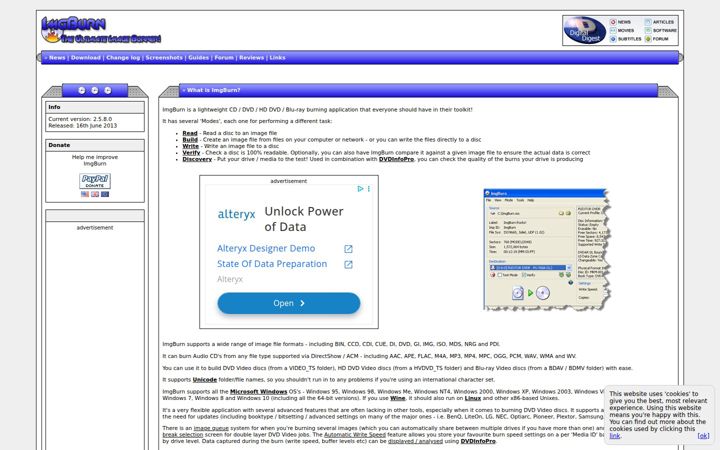Click the leftmost round icon in sidebar header
This screenshot has width=720, height=450.
82,90
